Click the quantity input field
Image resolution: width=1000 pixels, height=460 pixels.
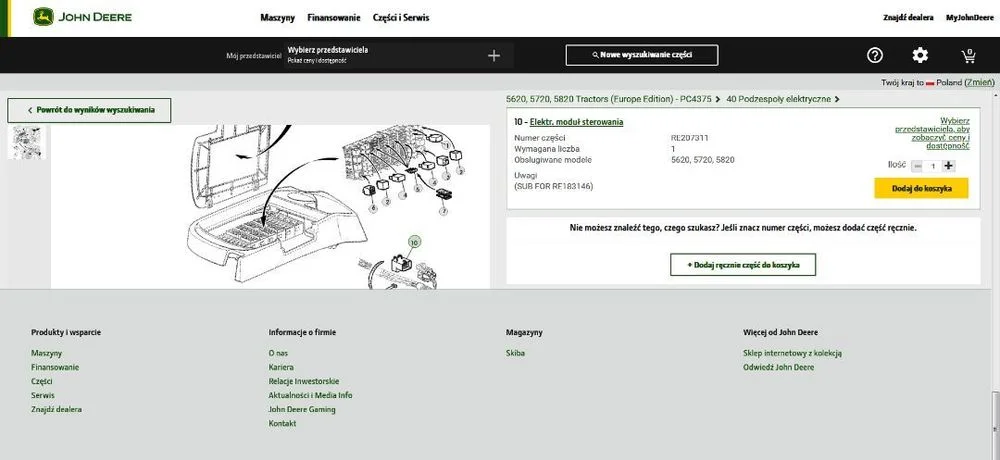coord(933,165)
